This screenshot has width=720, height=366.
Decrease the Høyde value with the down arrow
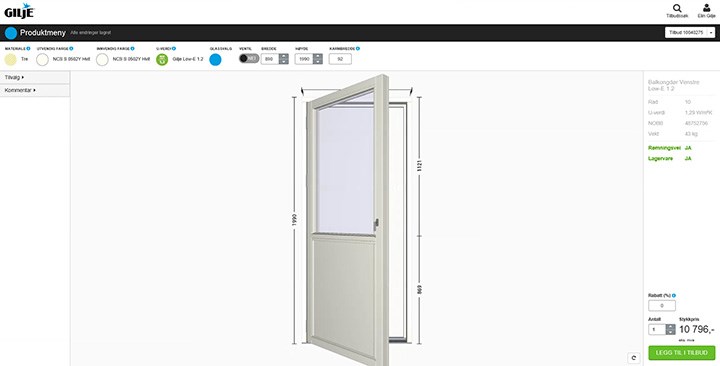click(x=318, y=62)
